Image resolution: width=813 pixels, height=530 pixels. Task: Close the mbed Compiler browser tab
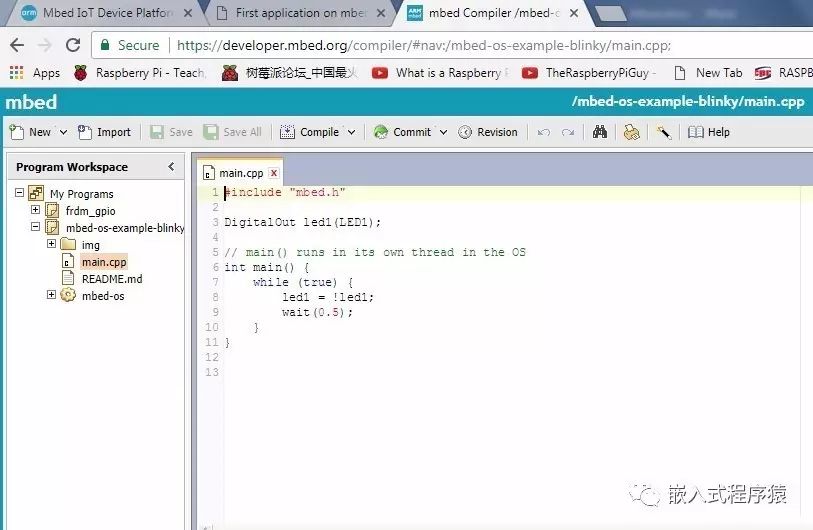pos(574,13)
